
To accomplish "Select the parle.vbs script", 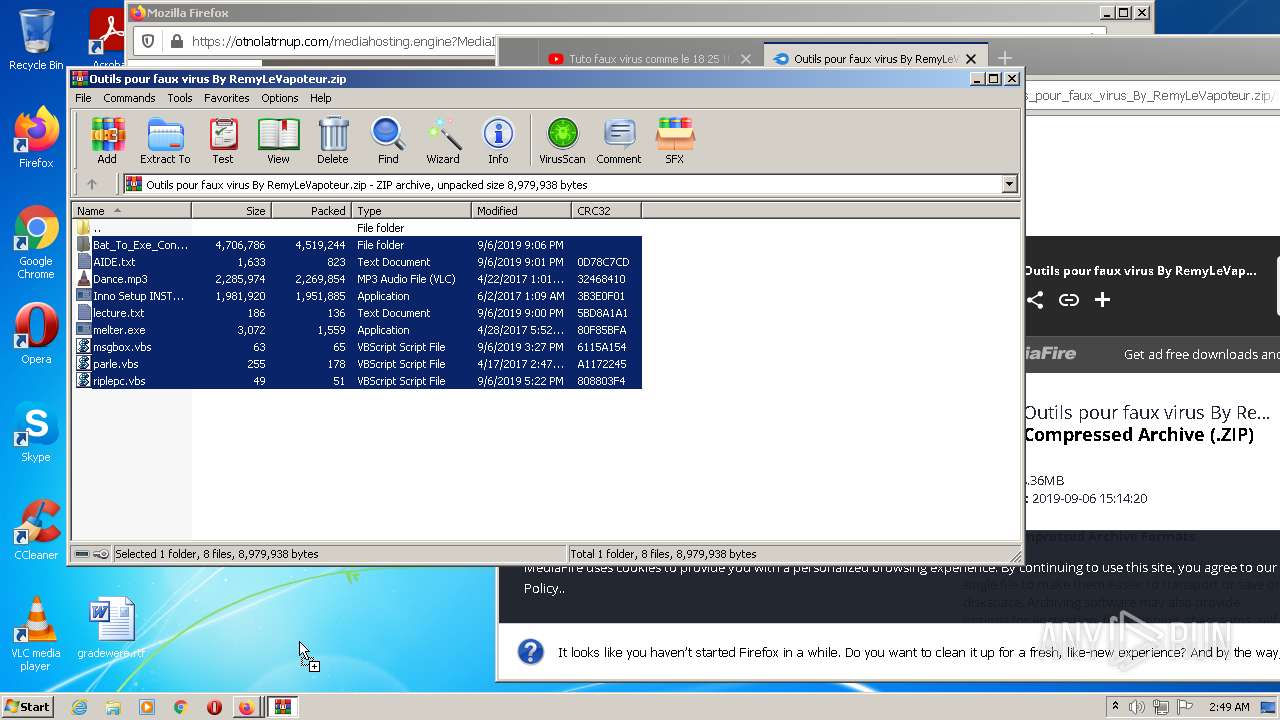I will 357,364.
